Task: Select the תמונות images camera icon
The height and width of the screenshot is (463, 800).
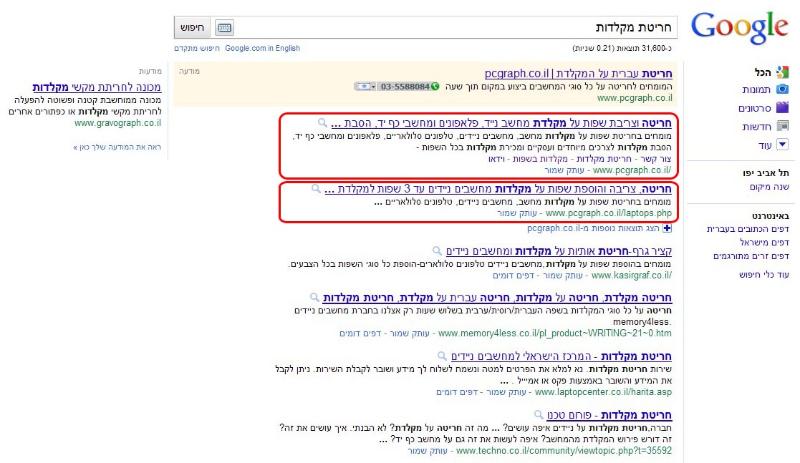Action: 782,89
